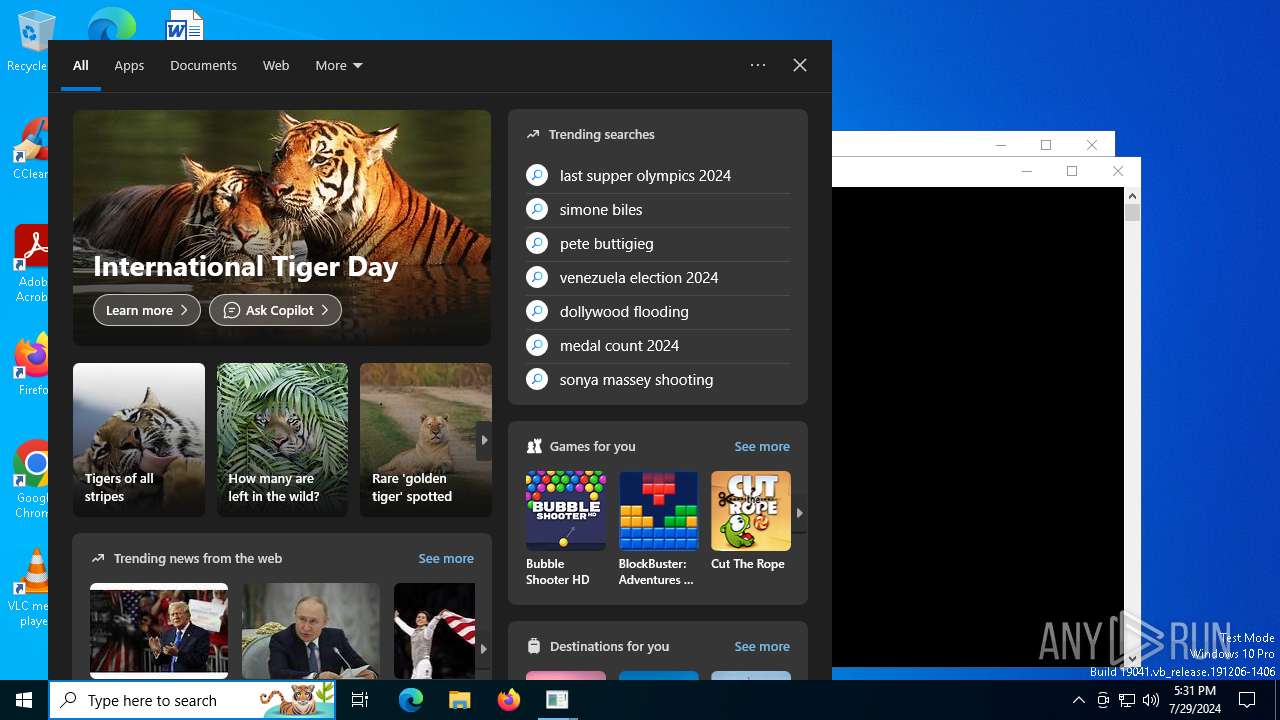
Task: Click the Ask Copilot button
Action: 275,310
